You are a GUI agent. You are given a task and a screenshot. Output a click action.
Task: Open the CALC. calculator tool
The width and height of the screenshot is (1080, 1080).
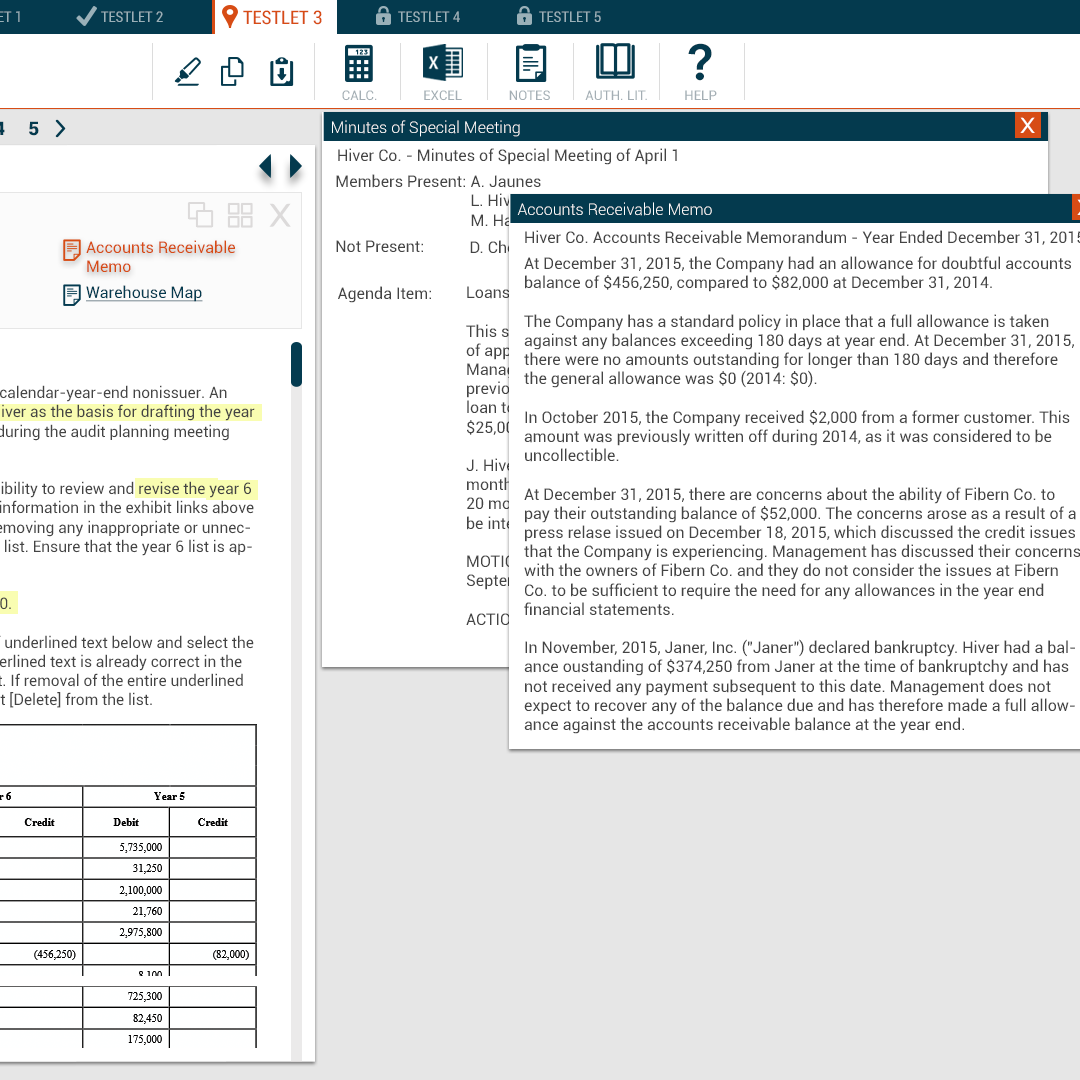[359, 72]
